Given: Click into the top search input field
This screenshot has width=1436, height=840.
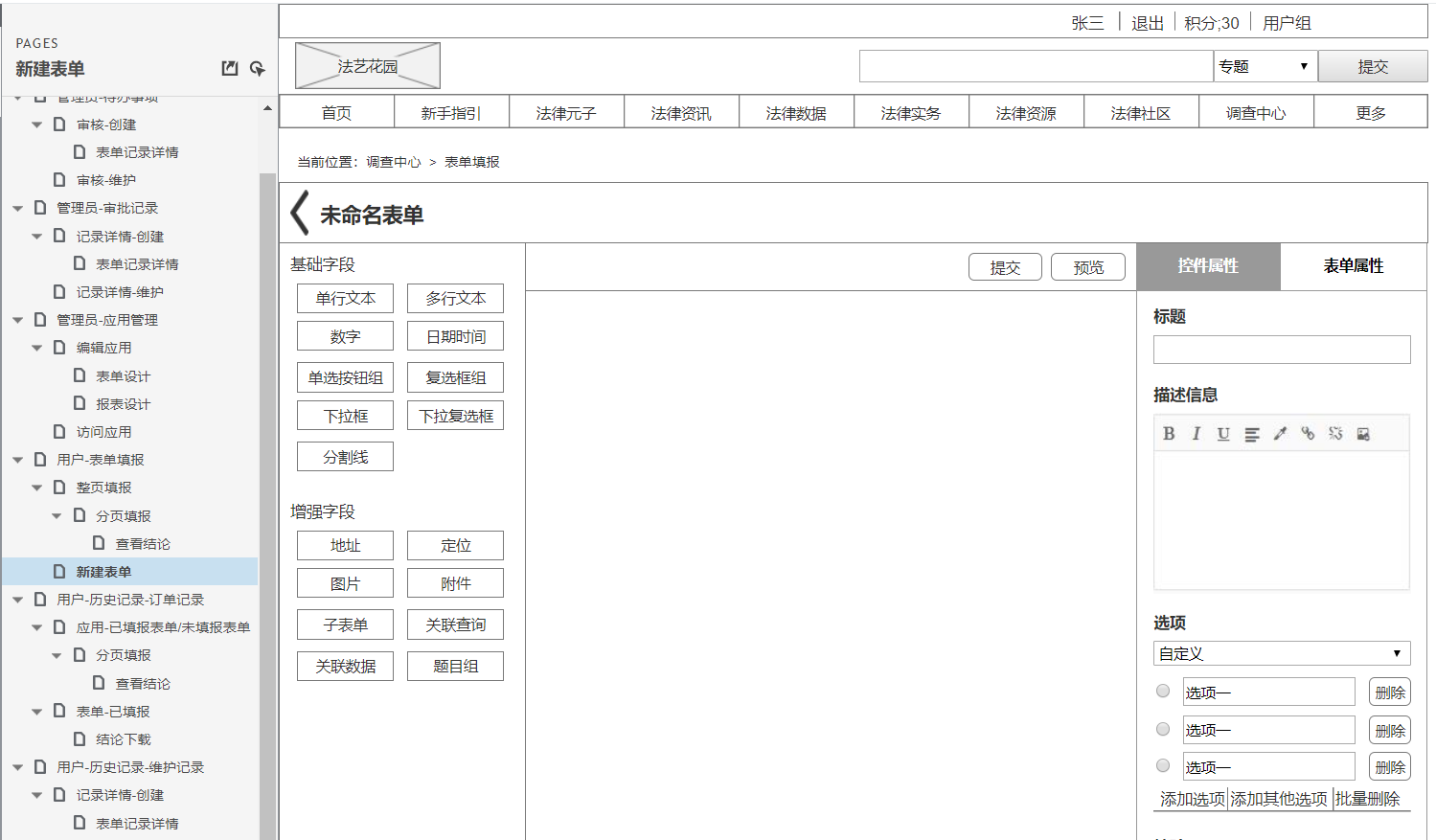Looking at the screenshot, I should [1037, 66].
